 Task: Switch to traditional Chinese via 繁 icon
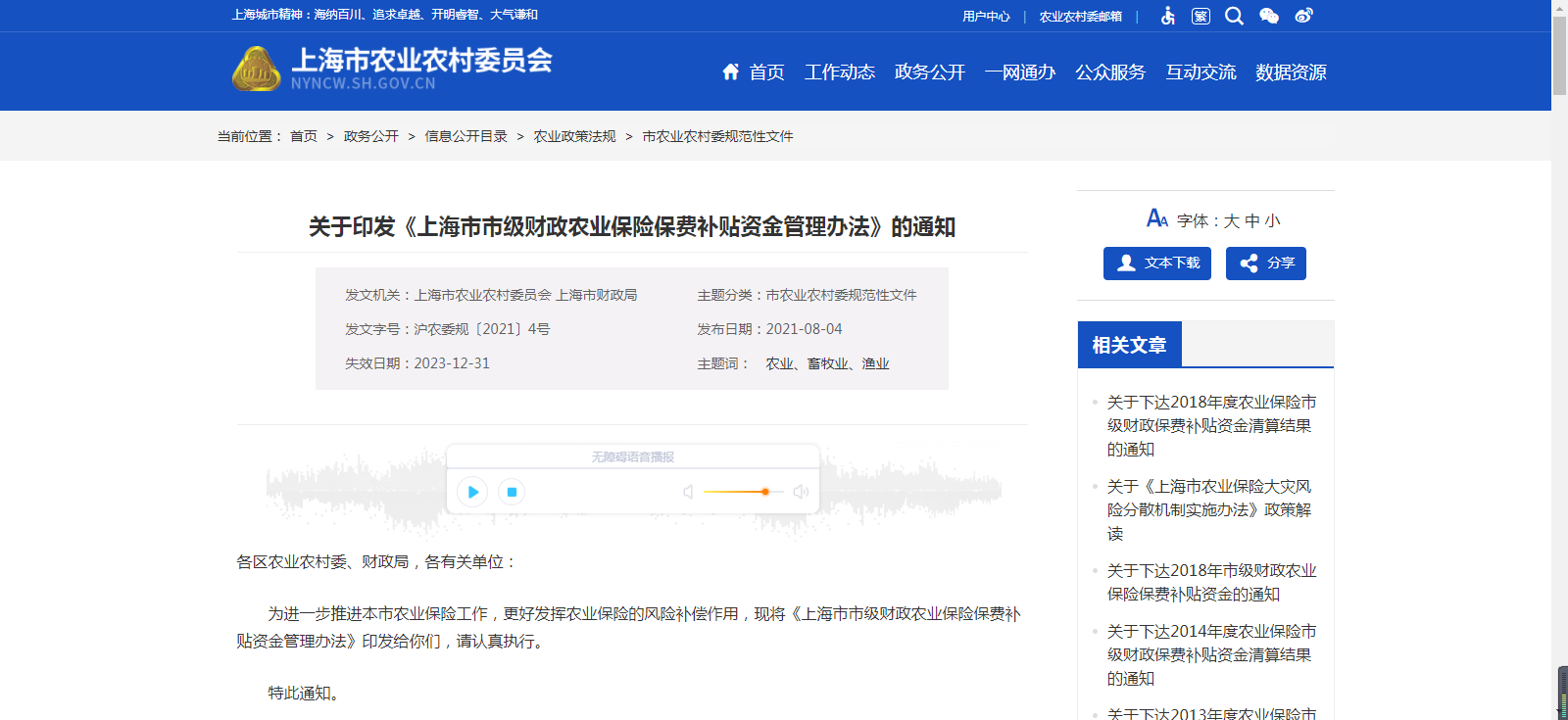[x=1200, y=16]
